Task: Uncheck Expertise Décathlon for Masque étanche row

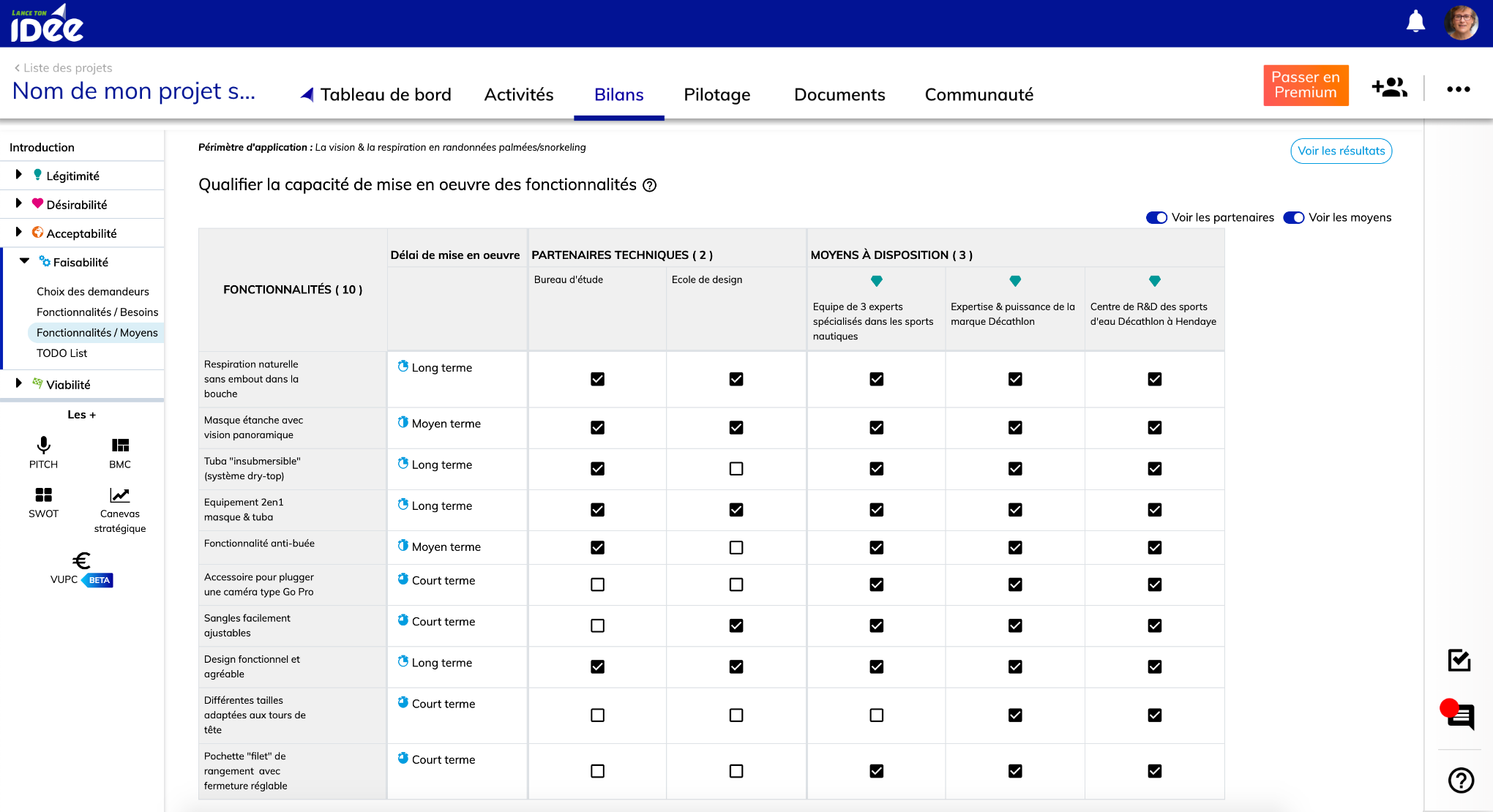Action: [1015, 428]
